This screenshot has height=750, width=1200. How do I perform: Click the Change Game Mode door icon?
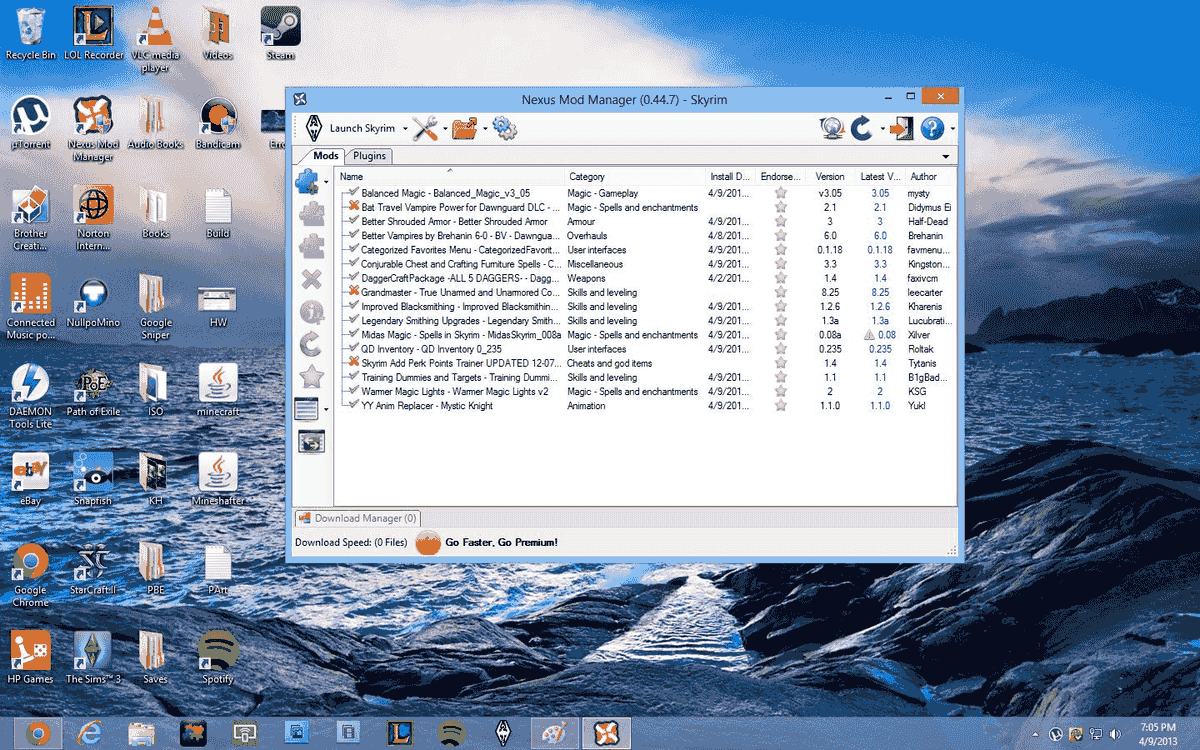click(902, 129)
